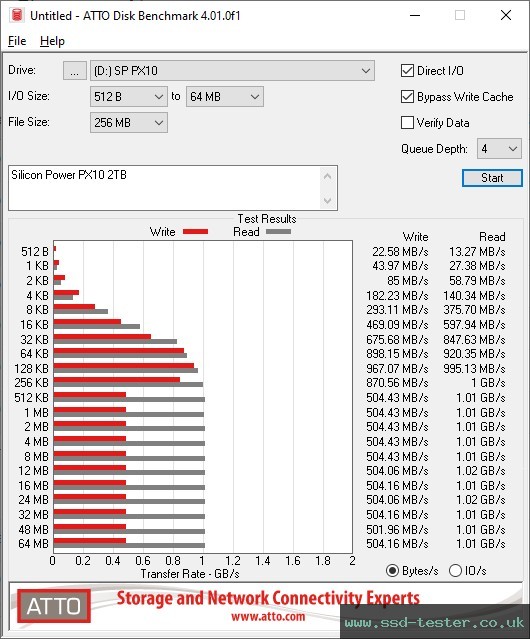The width and height of the screenshot is (530, 639).
Task: Click the description box scroll up arrow
Action: pyautogui.click(x=328, y=176)
